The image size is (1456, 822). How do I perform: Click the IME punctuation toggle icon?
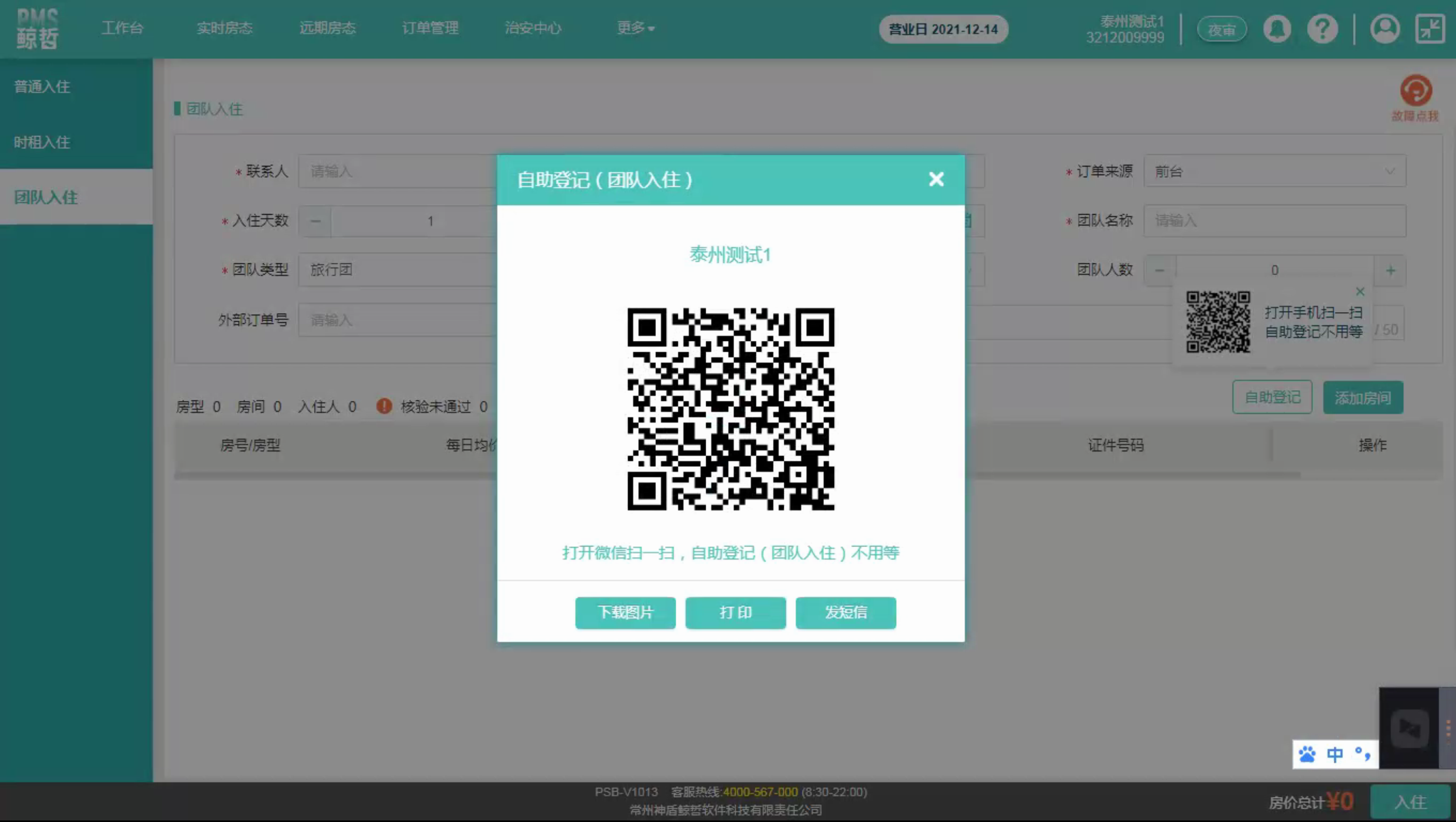click(1362, 754)
